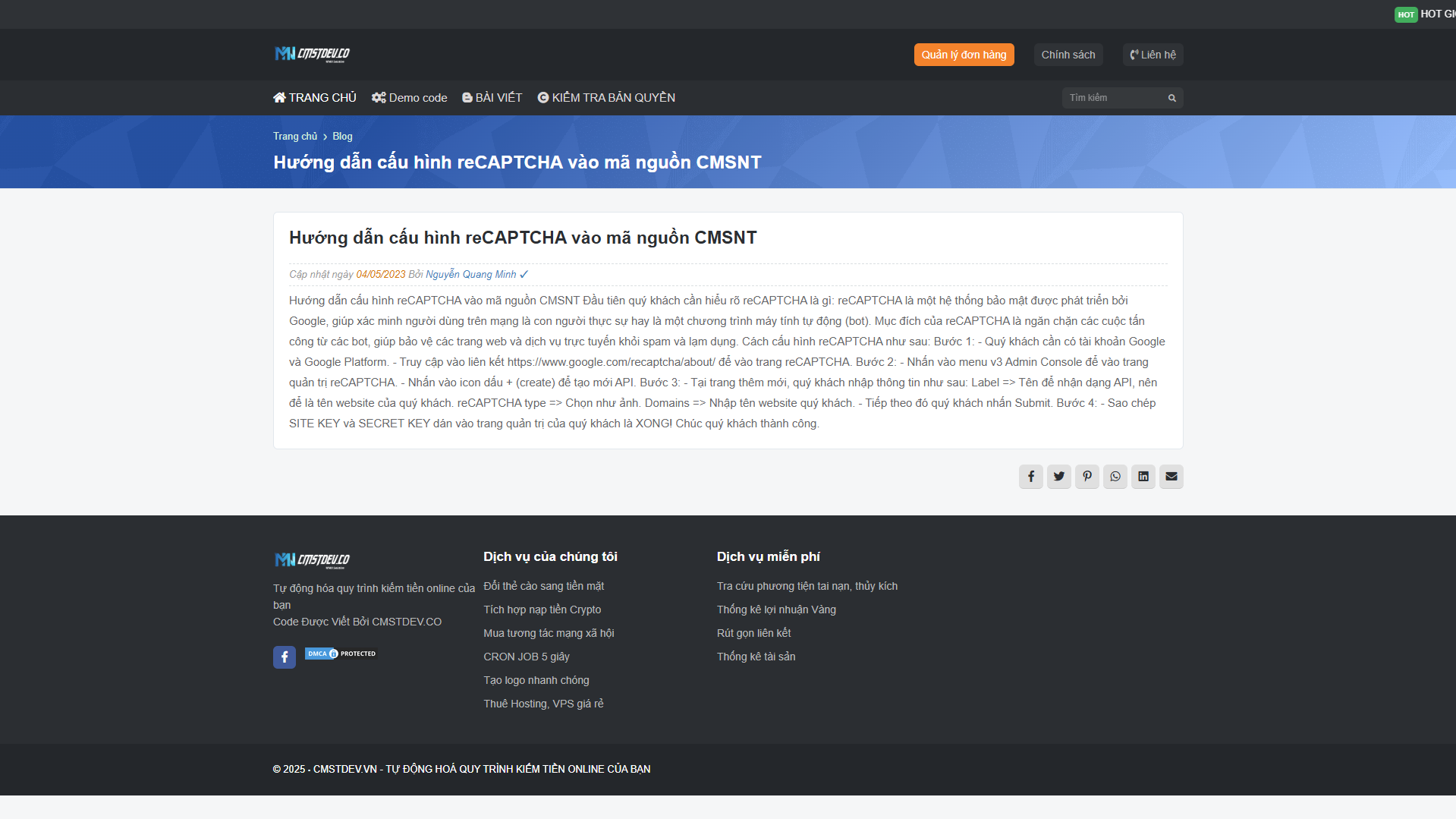Click the Chính sách button
This screenshot has height=819, width=1456.
[x=1068, y=55]
